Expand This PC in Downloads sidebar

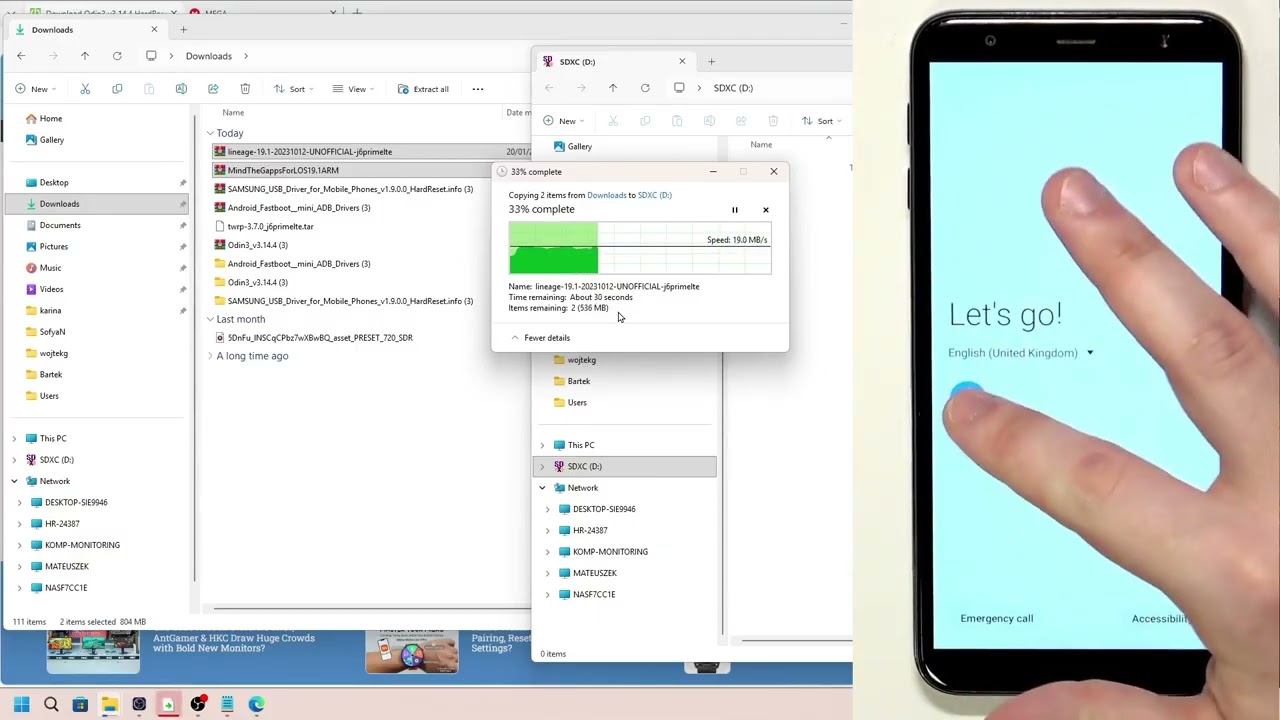tap(15, 439)
